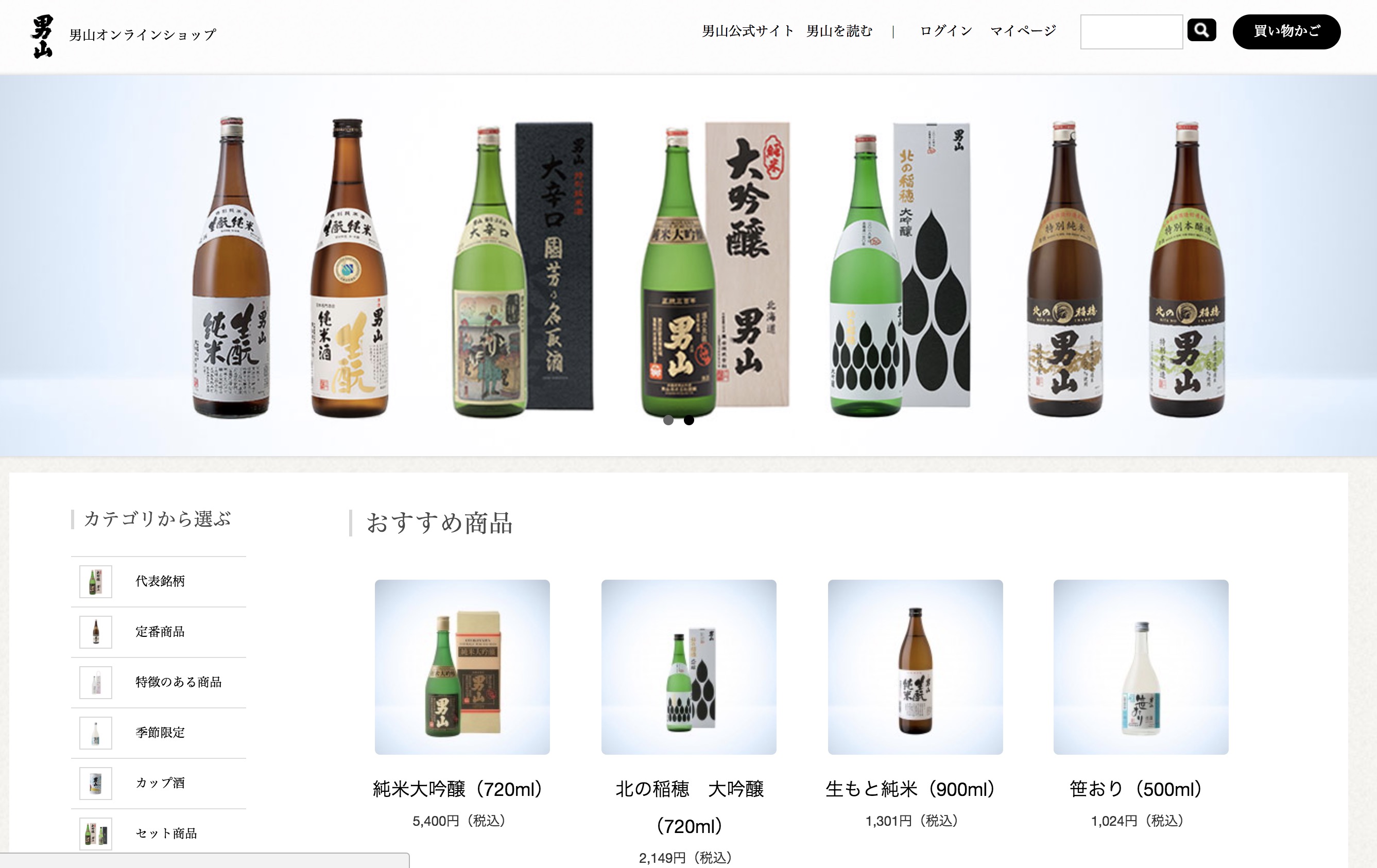Open the 笹おり 500ml product image
The height and width of the screenshot is (868, 1377).
coord(1141,667)
